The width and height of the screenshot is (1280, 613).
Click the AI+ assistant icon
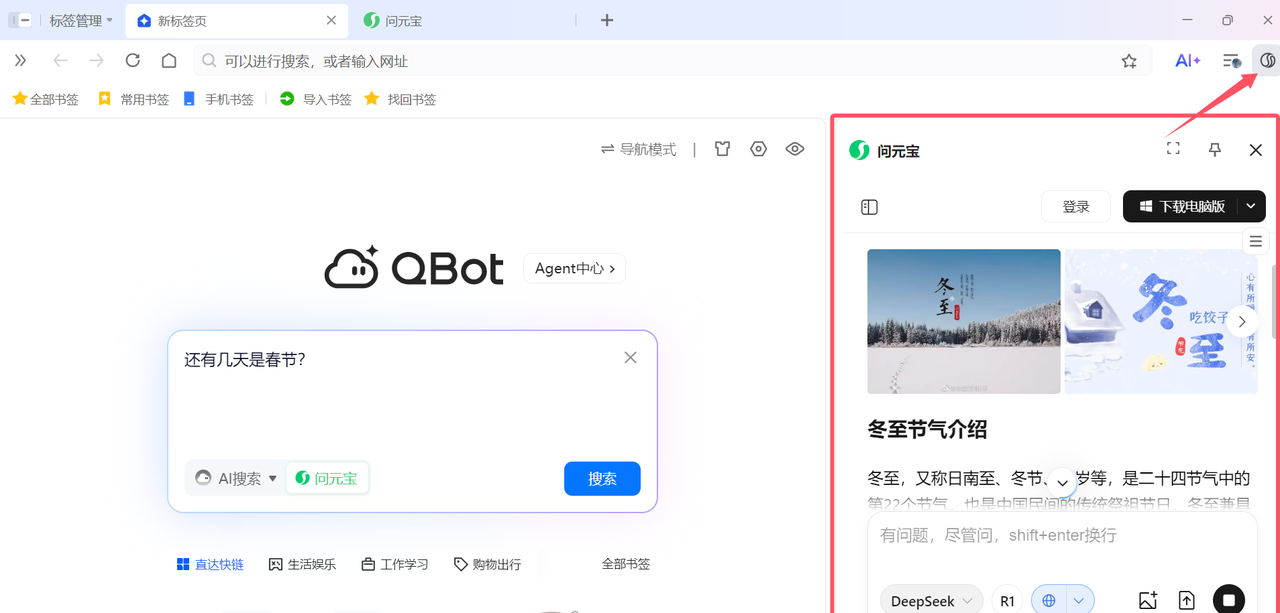click(1187, 61)
